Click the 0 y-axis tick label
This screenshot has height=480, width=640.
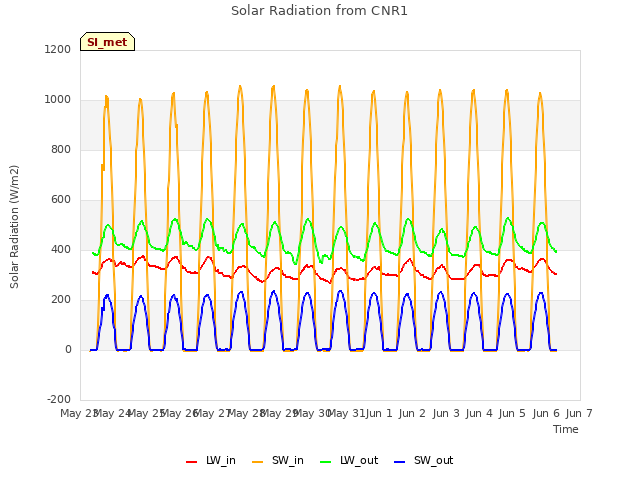(x=68, y=349)
